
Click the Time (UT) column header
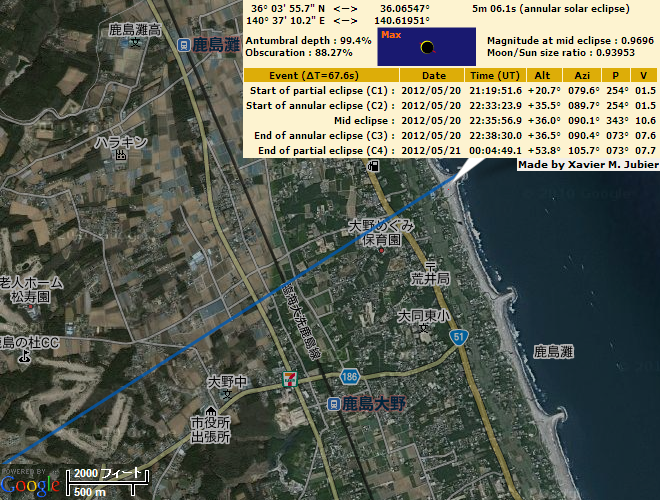[x=496, y=76]
